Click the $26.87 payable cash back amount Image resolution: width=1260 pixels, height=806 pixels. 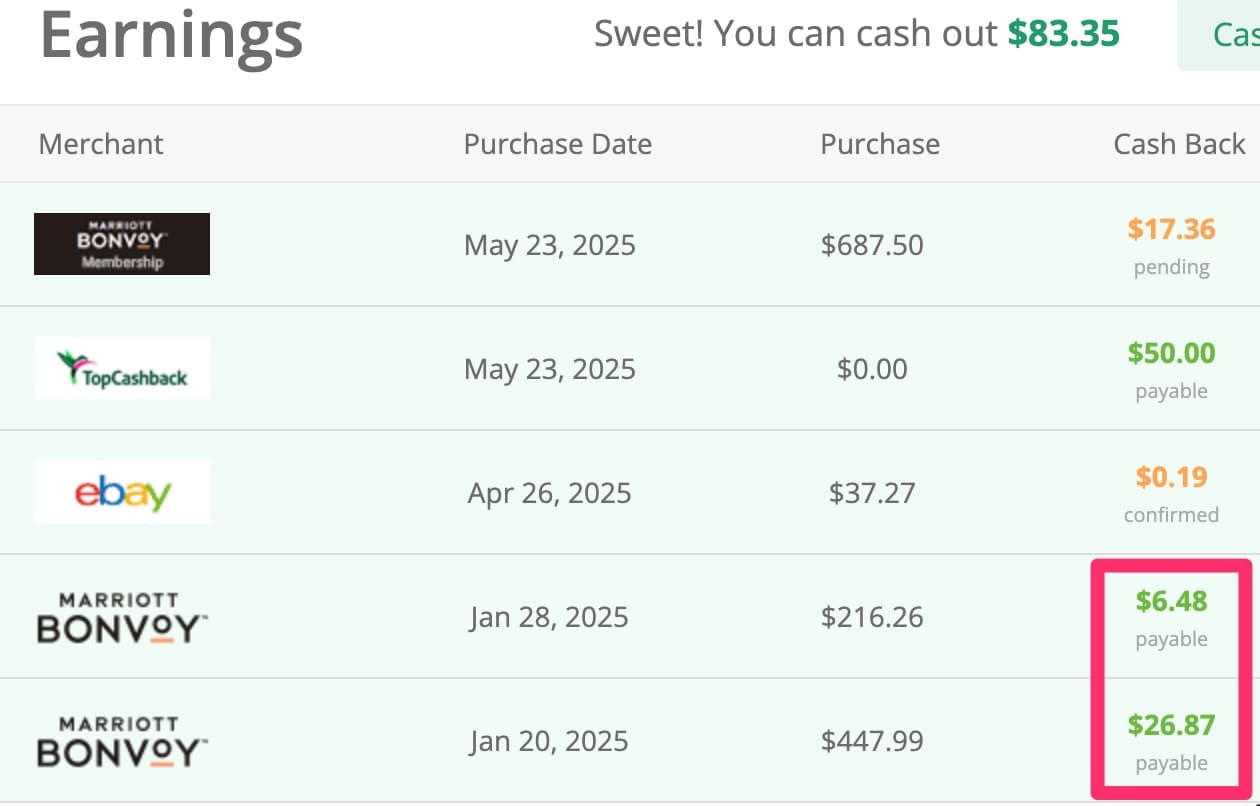pyautogui.click(x=1171, y=725)
